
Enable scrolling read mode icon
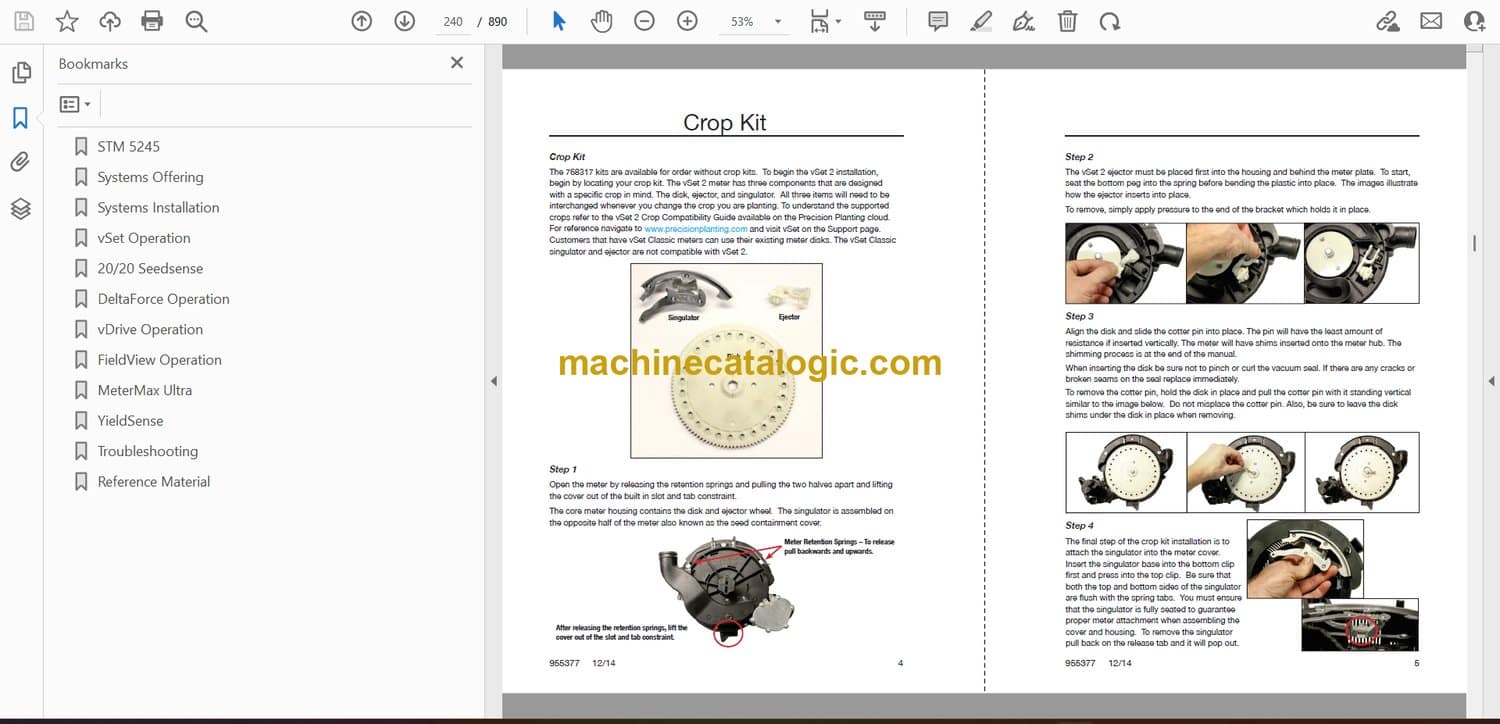coord(875,21)
